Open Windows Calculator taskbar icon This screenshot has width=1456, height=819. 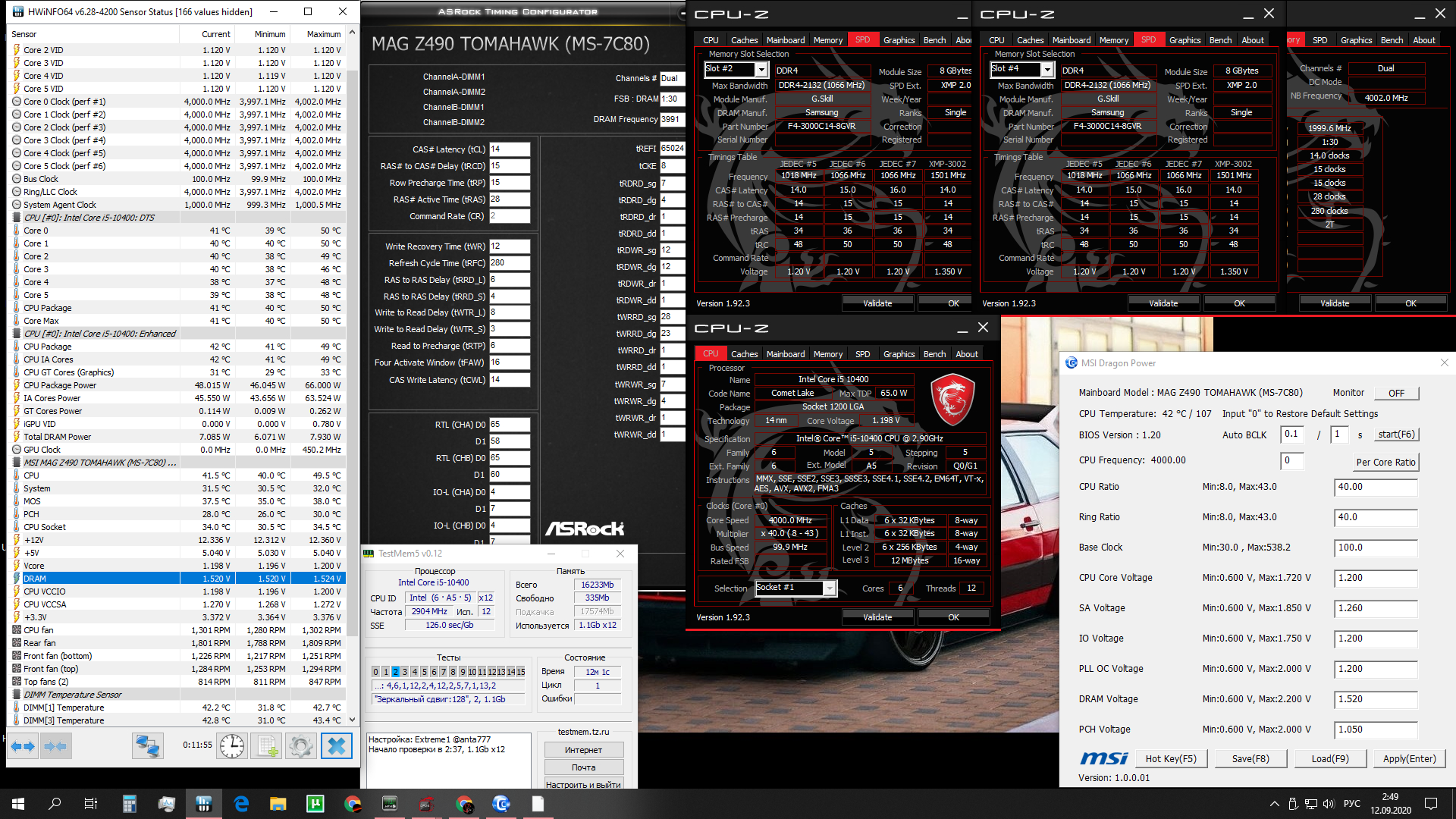[x=129, y=804]
